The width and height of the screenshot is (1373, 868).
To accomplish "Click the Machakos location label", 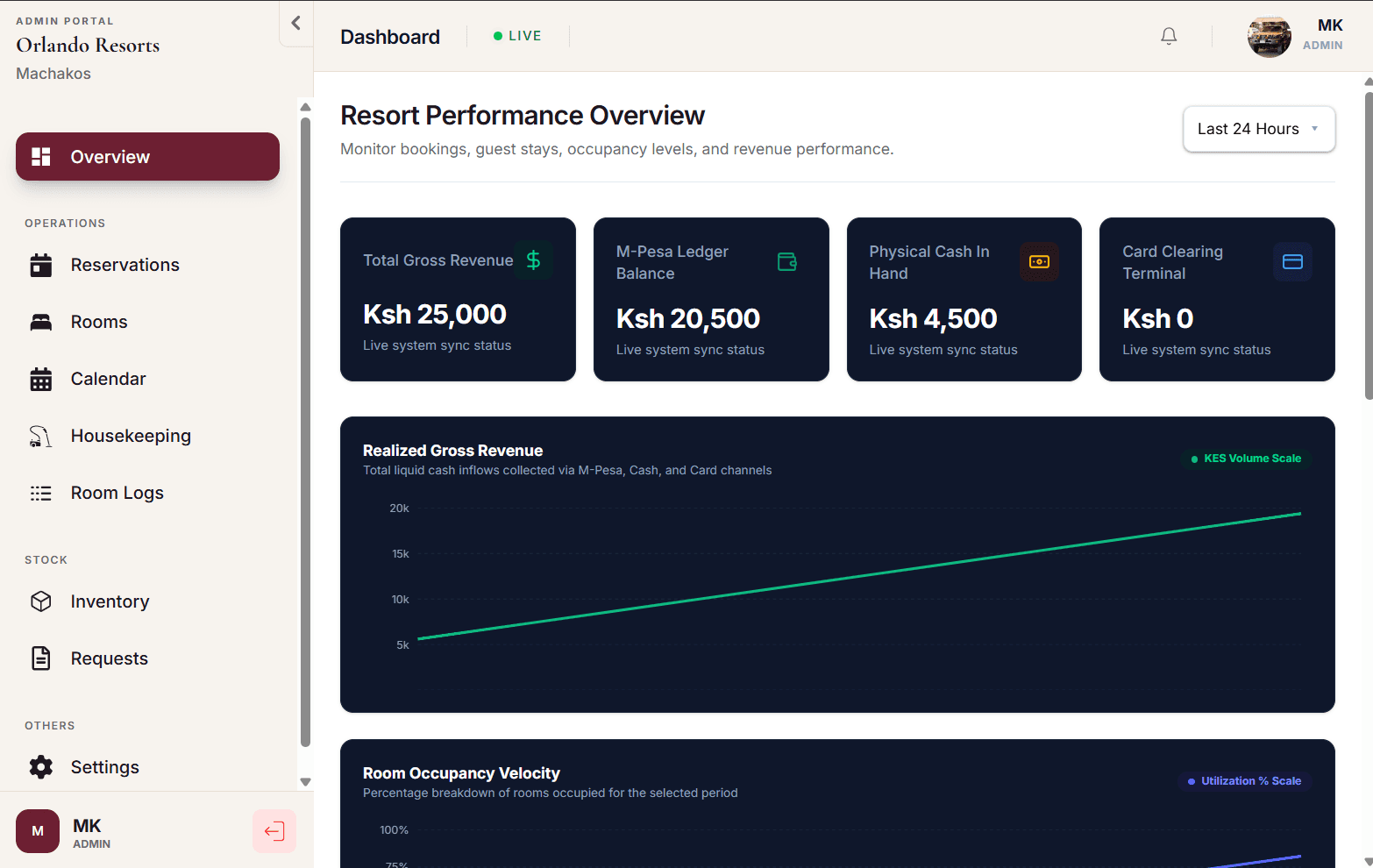I will 53,74.
